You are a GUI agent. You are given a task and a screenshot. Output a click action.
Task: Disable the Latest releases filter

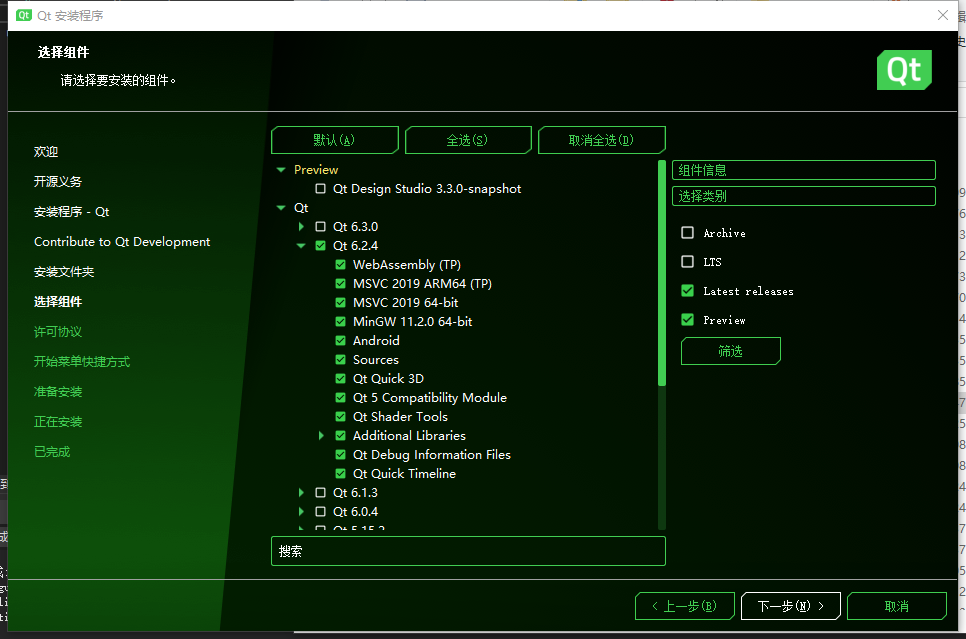click(x=688, y=291)
